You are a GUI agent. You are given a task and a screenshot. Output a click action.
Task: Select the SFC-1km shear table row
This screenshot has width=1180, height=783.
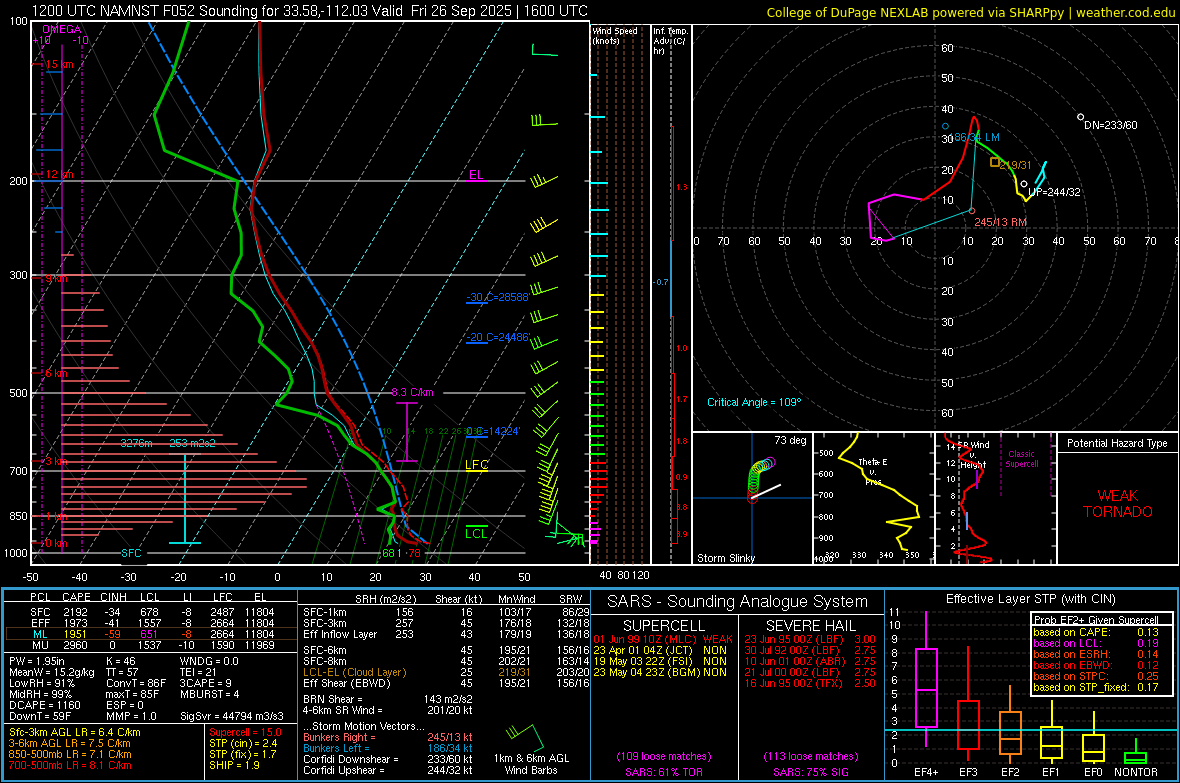point(446,612)
